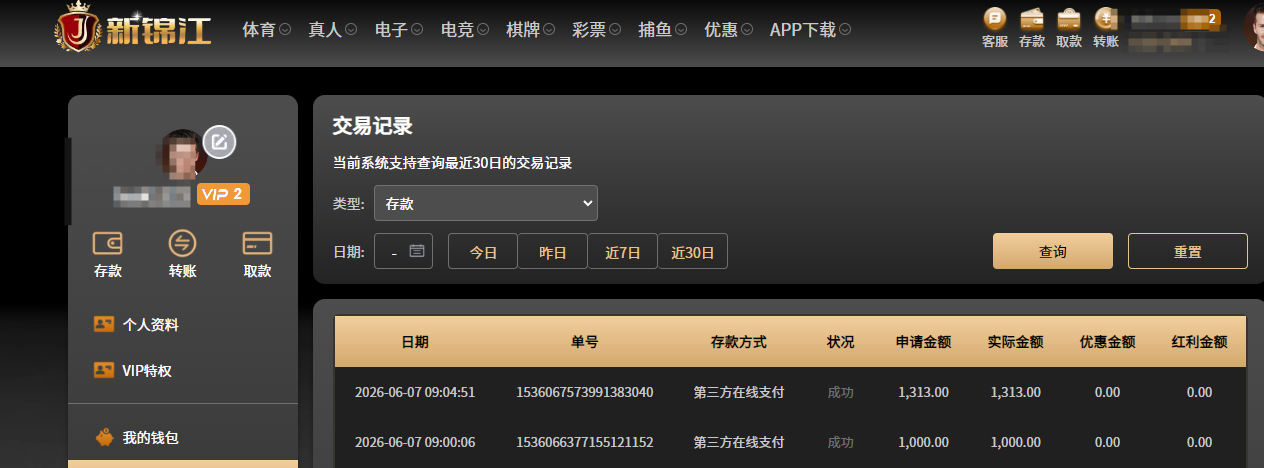Open the 类型 dropdown showing 存款

(x=486, y=203)
